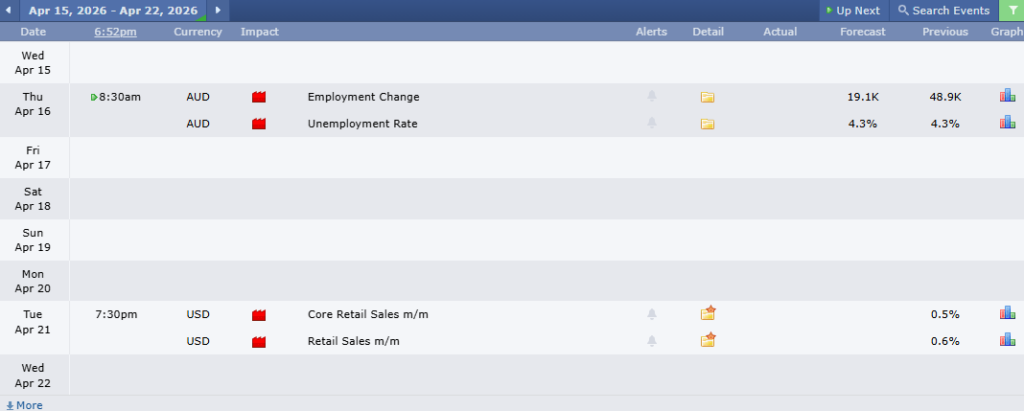
Task: Click the Alerts column header
Action: point(651,31)
